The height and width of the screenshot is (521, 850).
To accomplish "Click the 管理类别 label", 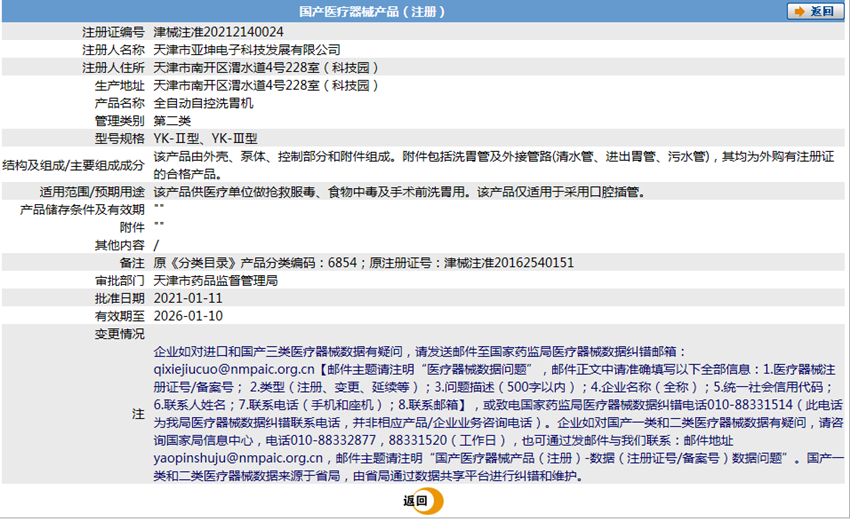I will pos(120,121).
